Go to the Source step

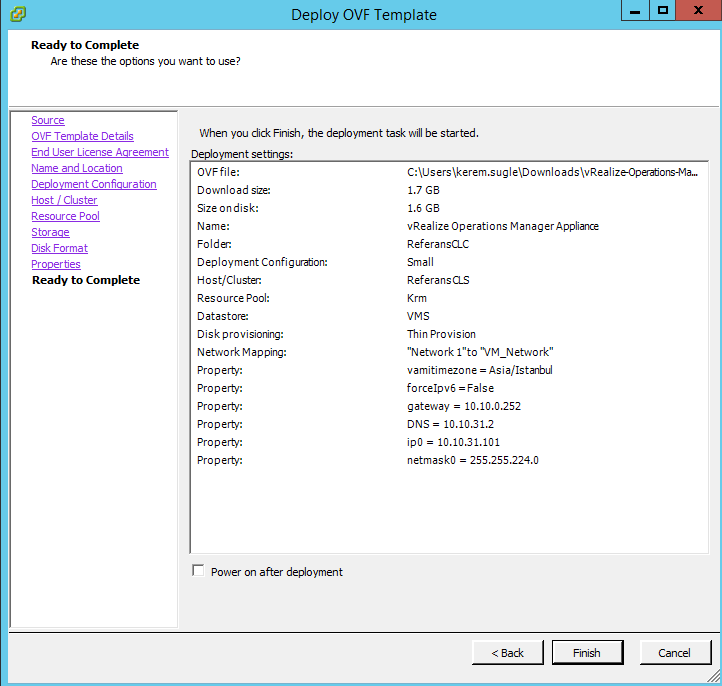coord(48,120)
